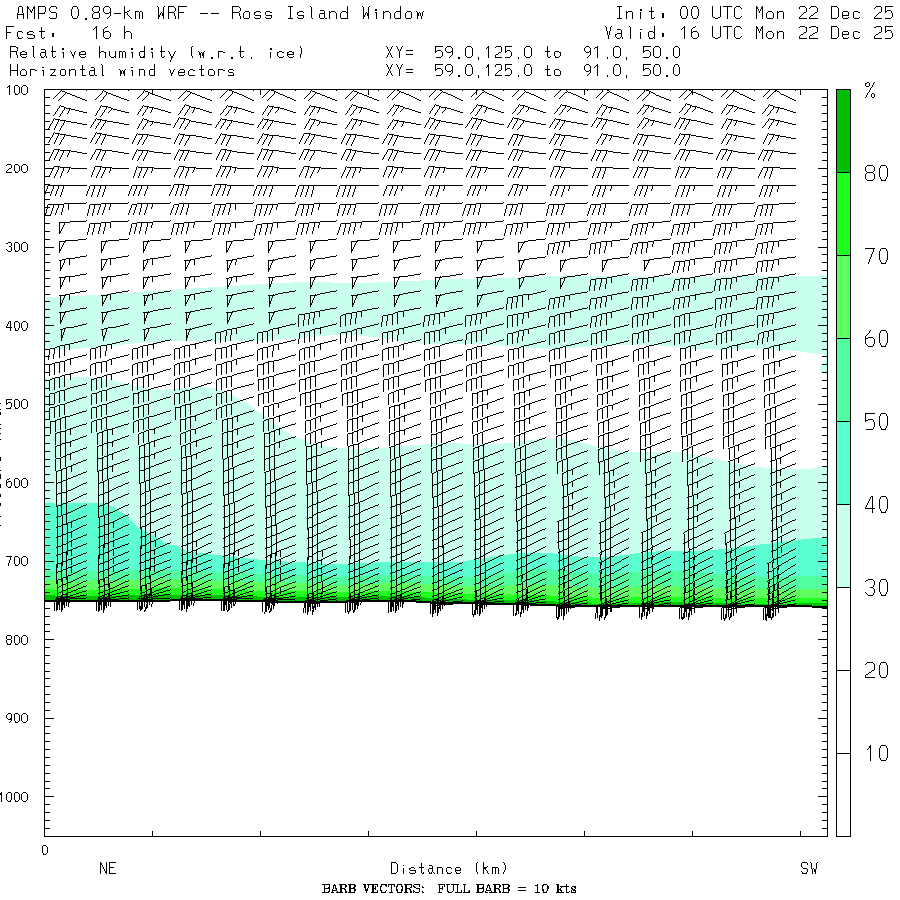
Task: Click the 50 colorbar tick label
Action: coord(876,422)
